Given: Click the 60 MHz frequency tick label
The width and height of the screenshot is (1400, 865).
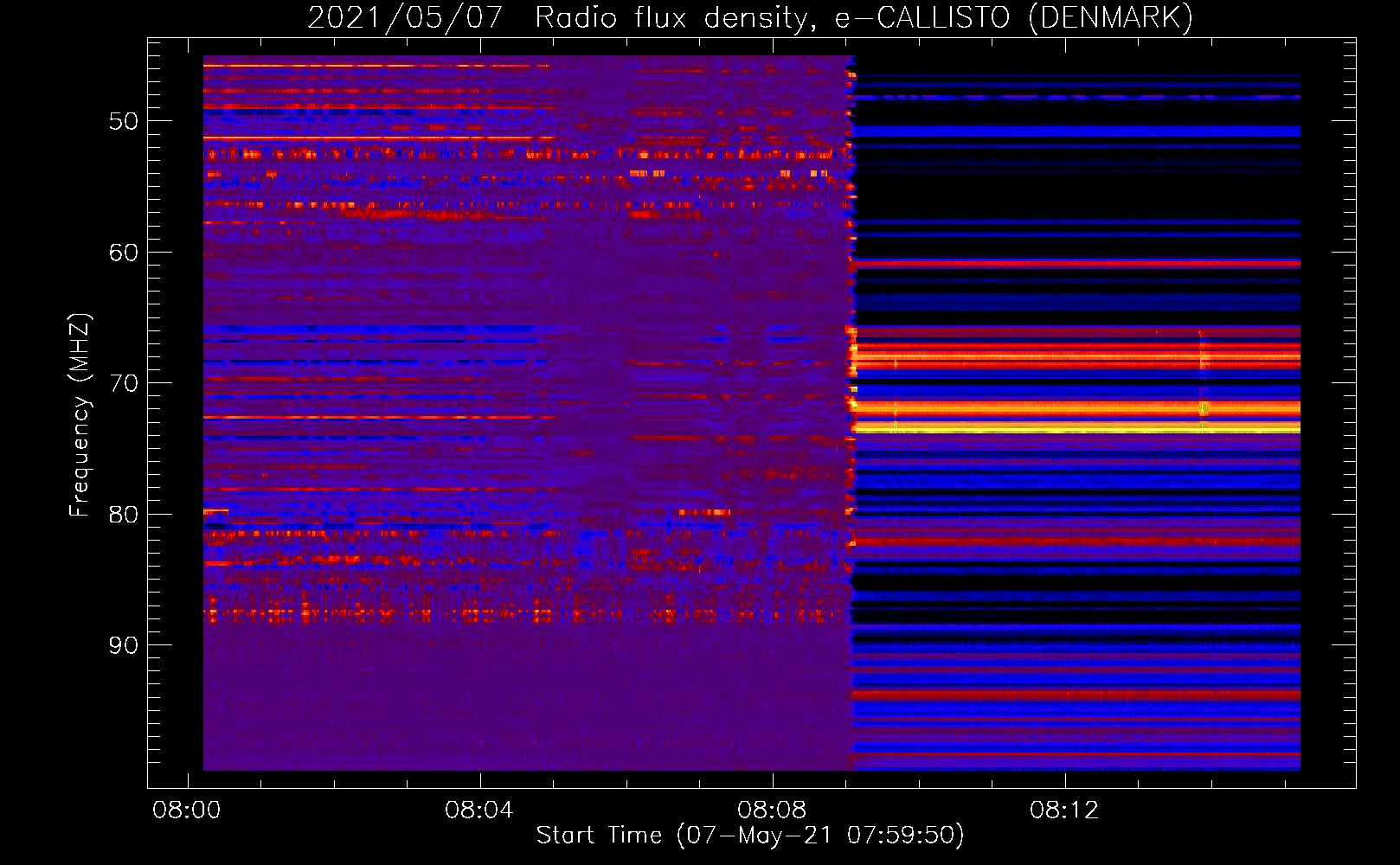Looking at the screenshot, I should click(124, 253).
